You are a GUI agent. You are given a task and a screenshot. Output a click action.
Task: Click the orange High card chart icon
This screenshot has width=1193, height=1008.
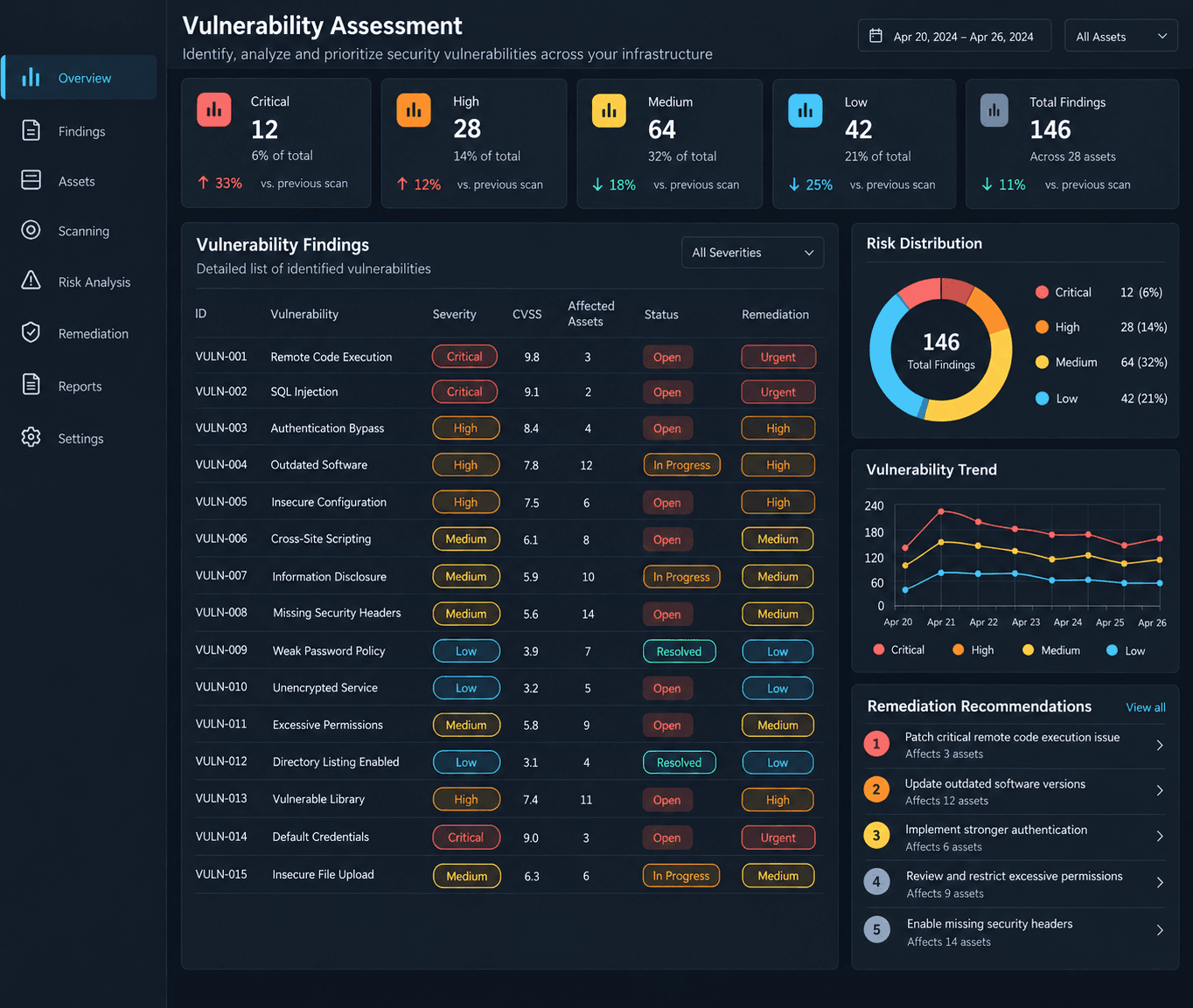pos(414,110)
